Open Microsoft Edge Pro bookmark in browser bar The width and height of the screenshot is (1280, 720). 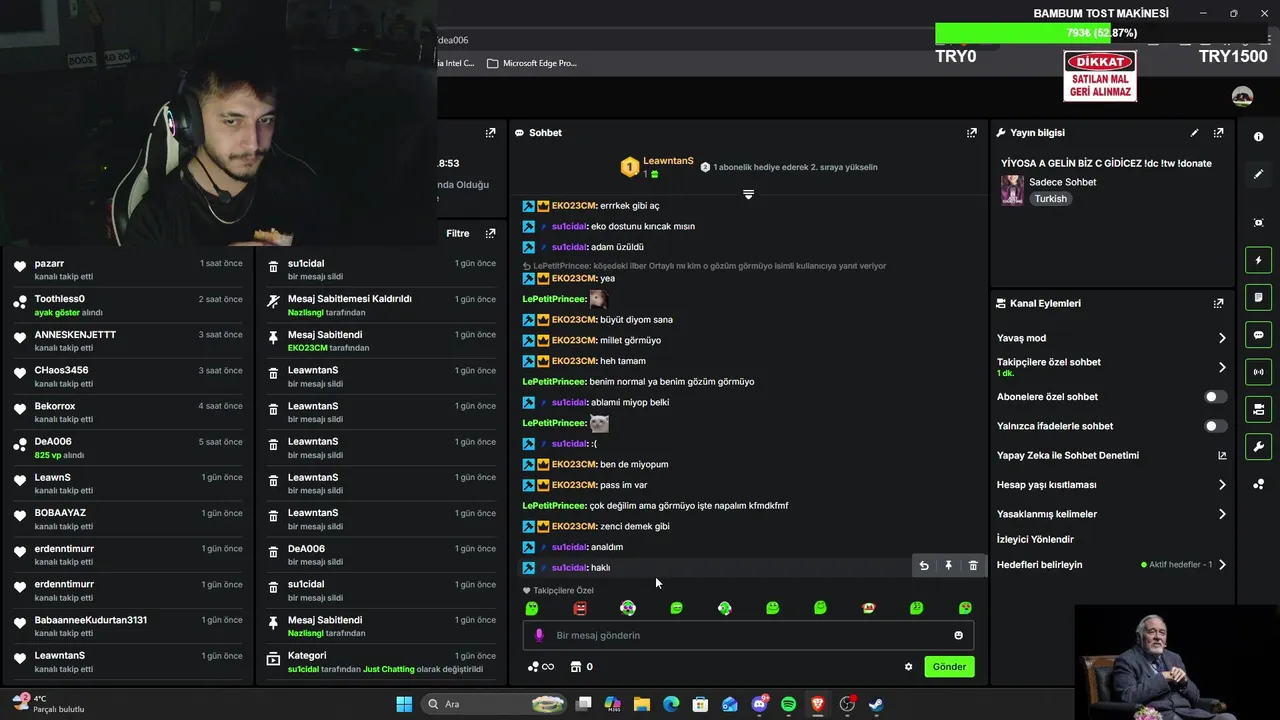[x=531, y=63]
